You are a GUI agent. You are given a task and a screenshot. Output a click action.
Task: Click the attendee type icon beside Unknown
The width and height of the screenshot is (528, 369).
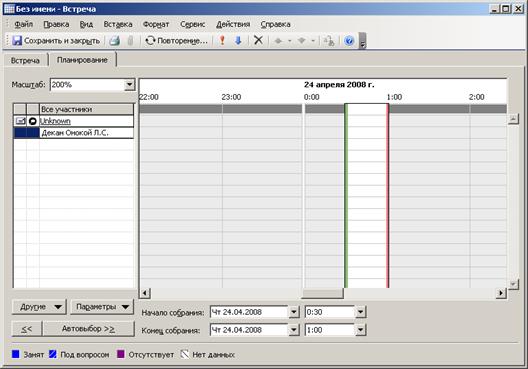click(x=33, y=121)
